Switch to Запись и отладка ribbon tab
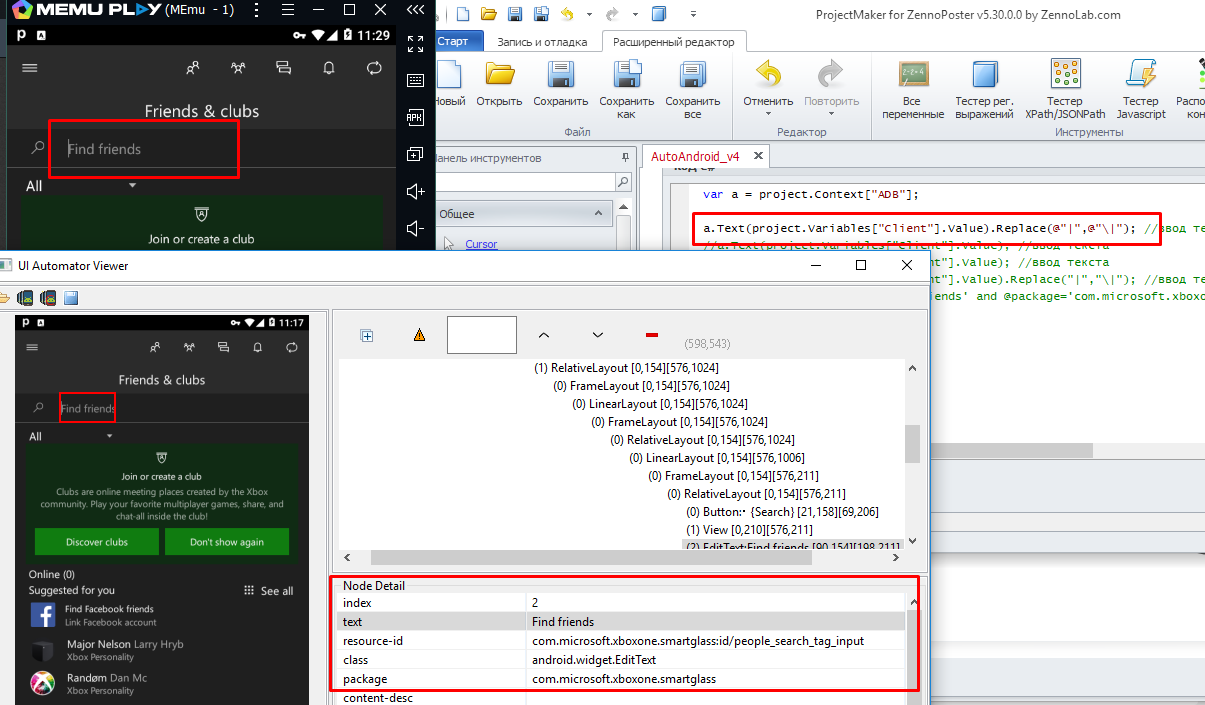The width and height of the screenshot is (1205, 705). tap(541, 42)
